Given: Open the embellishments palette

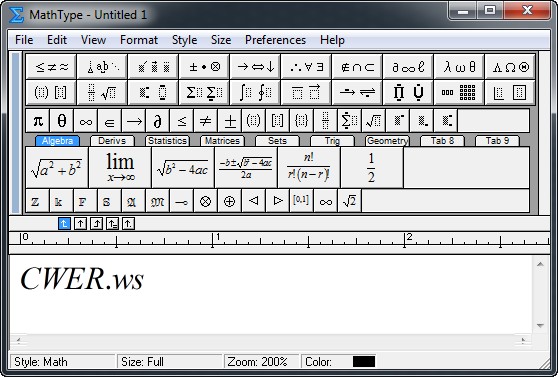Looking at the screenshot, I should point(153,67).
